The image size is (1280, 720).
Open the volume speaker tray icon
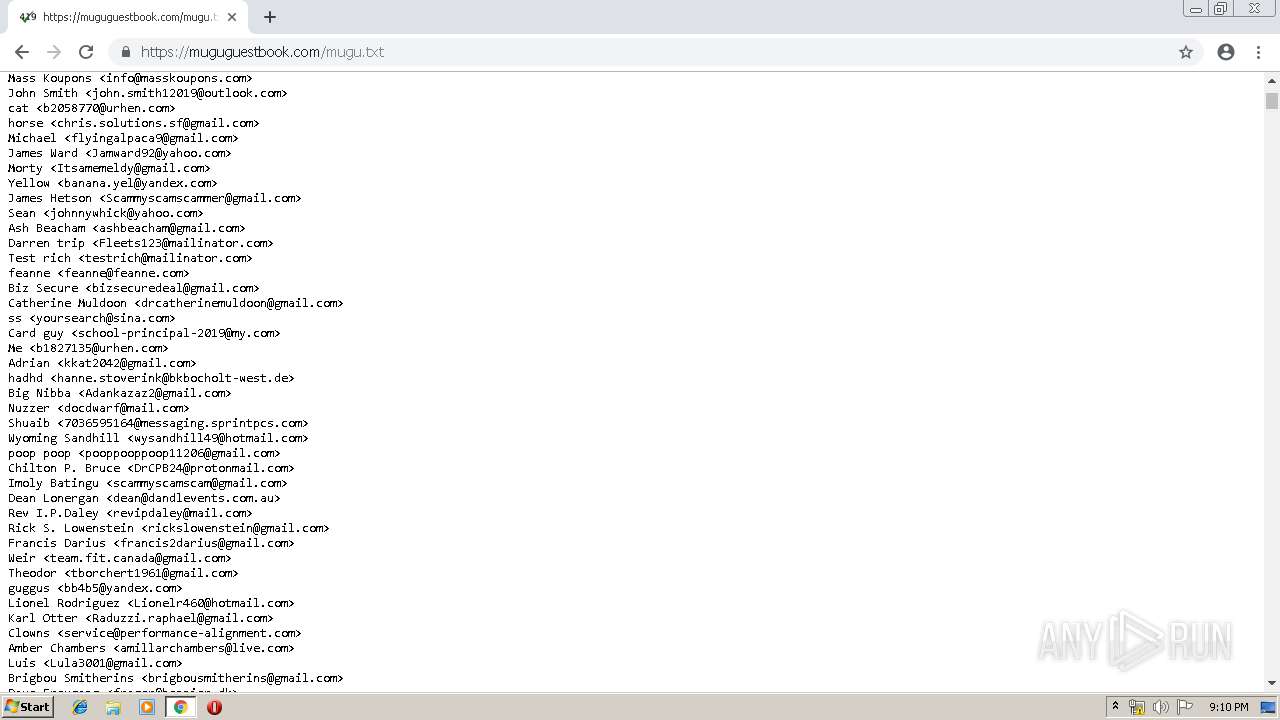[1161, 707]
